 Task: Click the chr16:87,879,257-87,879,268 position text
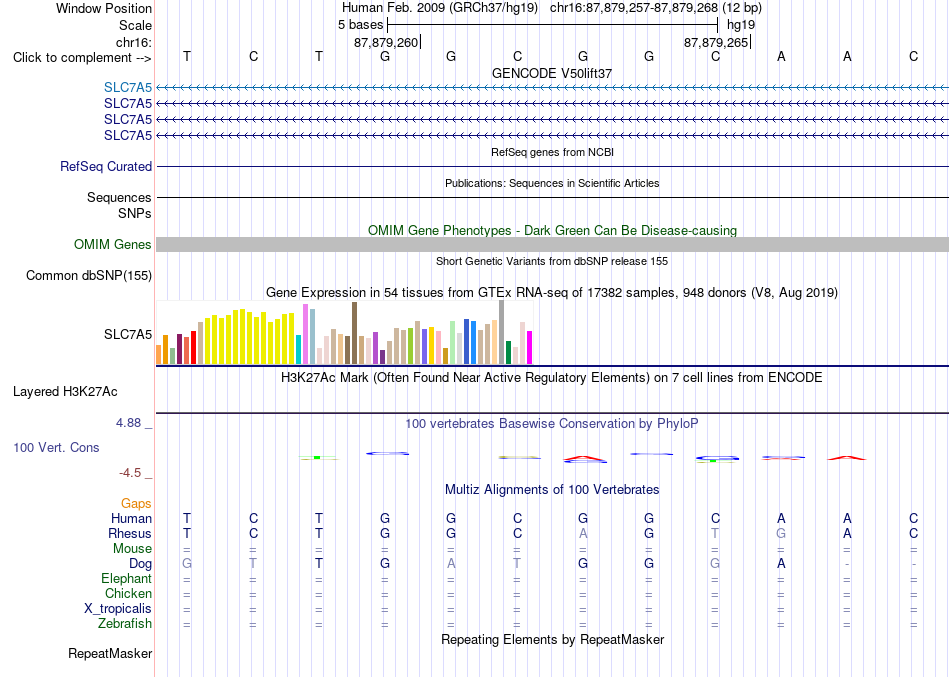click(634, 8)
